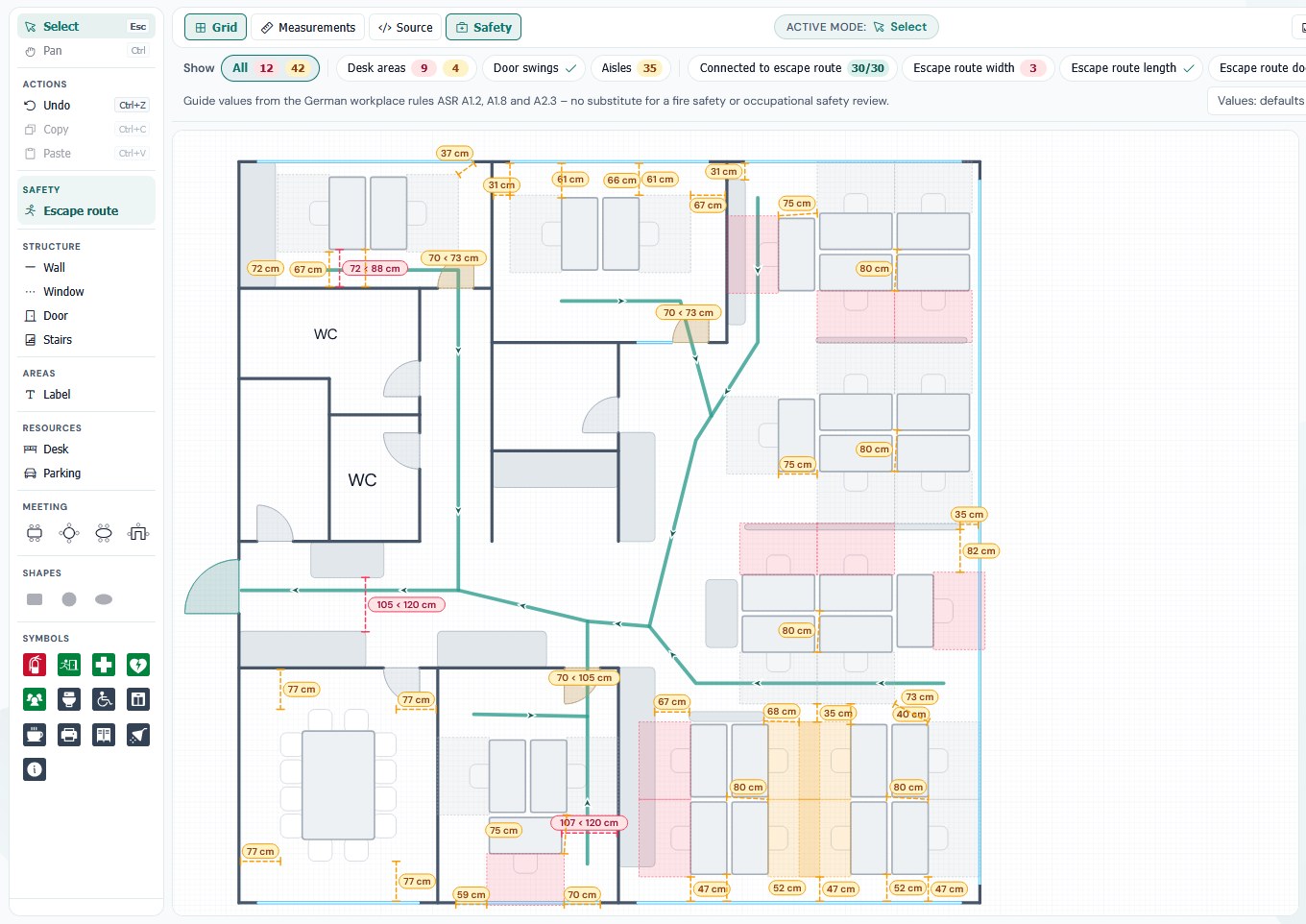Image resolution: width=1306 pixels, height=924 pixels.
Task: Add the info symbol
Action: tap(35, 769)
